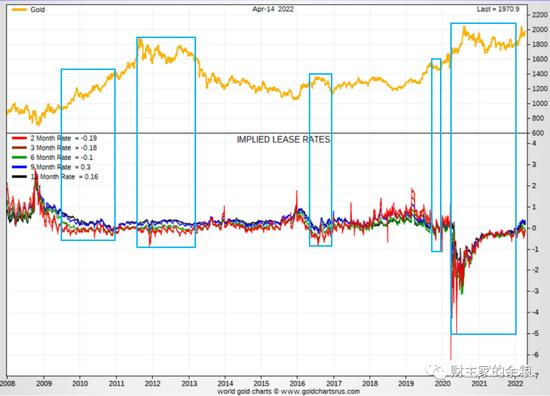Click the green 6 Month Rate legend swatch

[x=19, y=157]
